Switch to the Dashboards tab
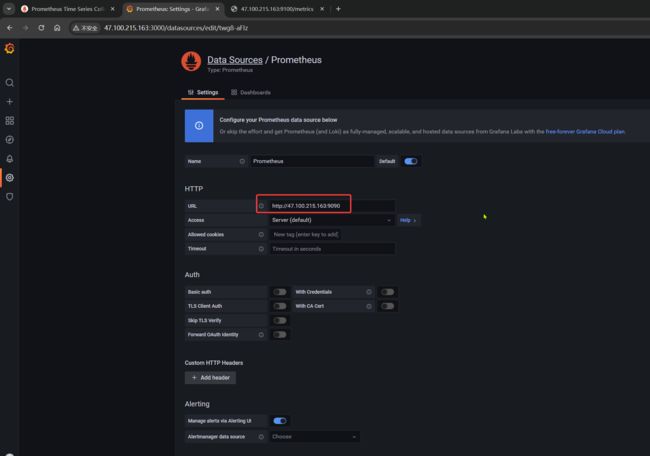This screenshot has width=650, height=456. [251, 92]
